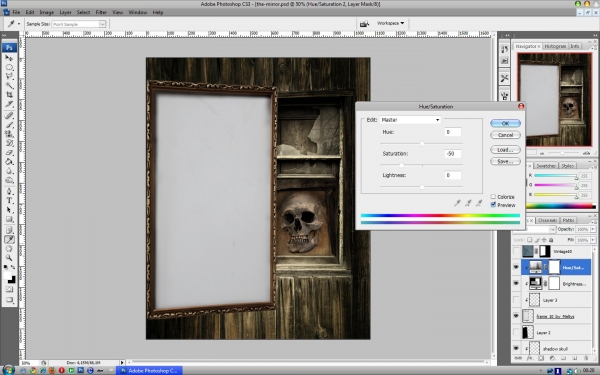Open new adjustment layer icon menu
This screenshot has width=600, height=375.
(x=552, y=358)
